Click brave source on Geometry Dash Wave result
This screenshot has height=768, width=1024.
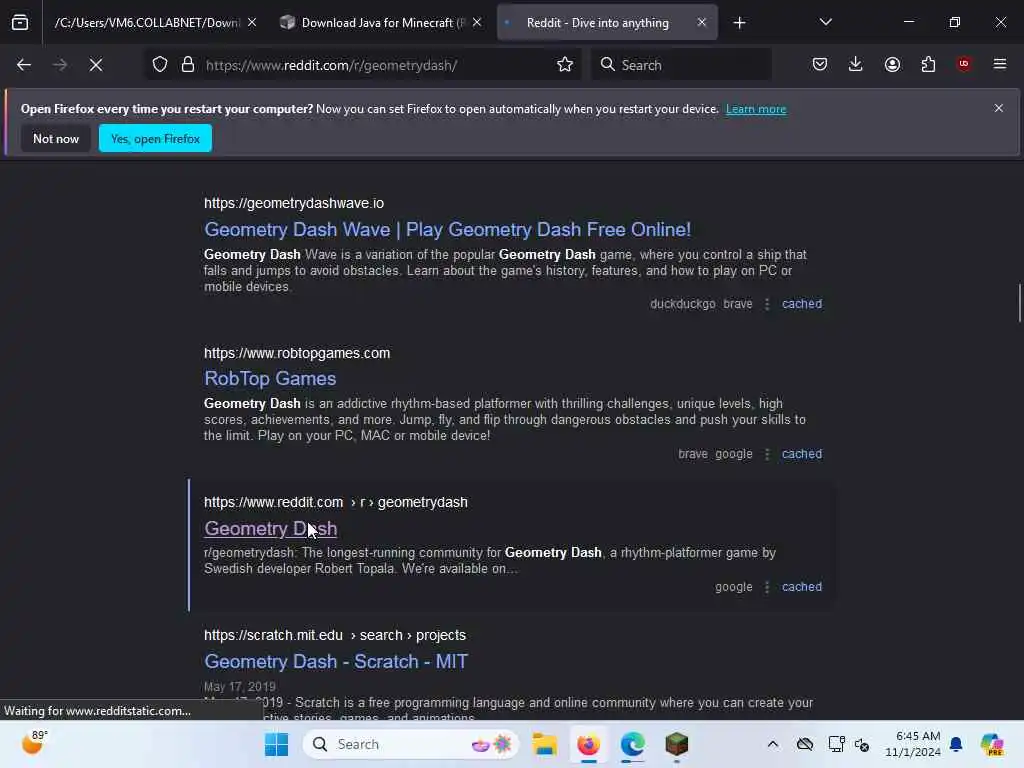click(737, 304)
